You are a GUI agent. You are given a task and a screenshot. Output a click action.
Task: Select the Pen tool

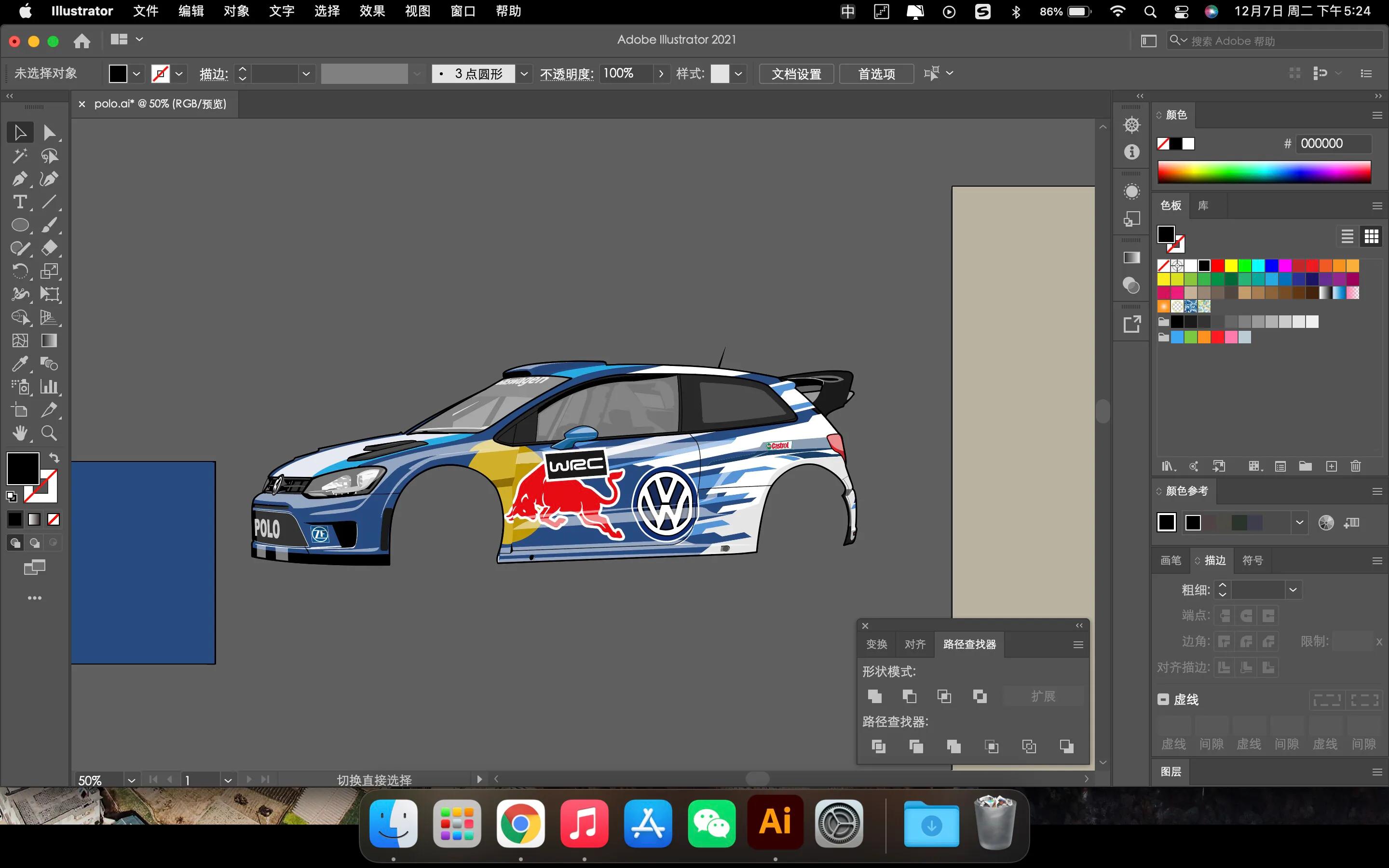19,179
